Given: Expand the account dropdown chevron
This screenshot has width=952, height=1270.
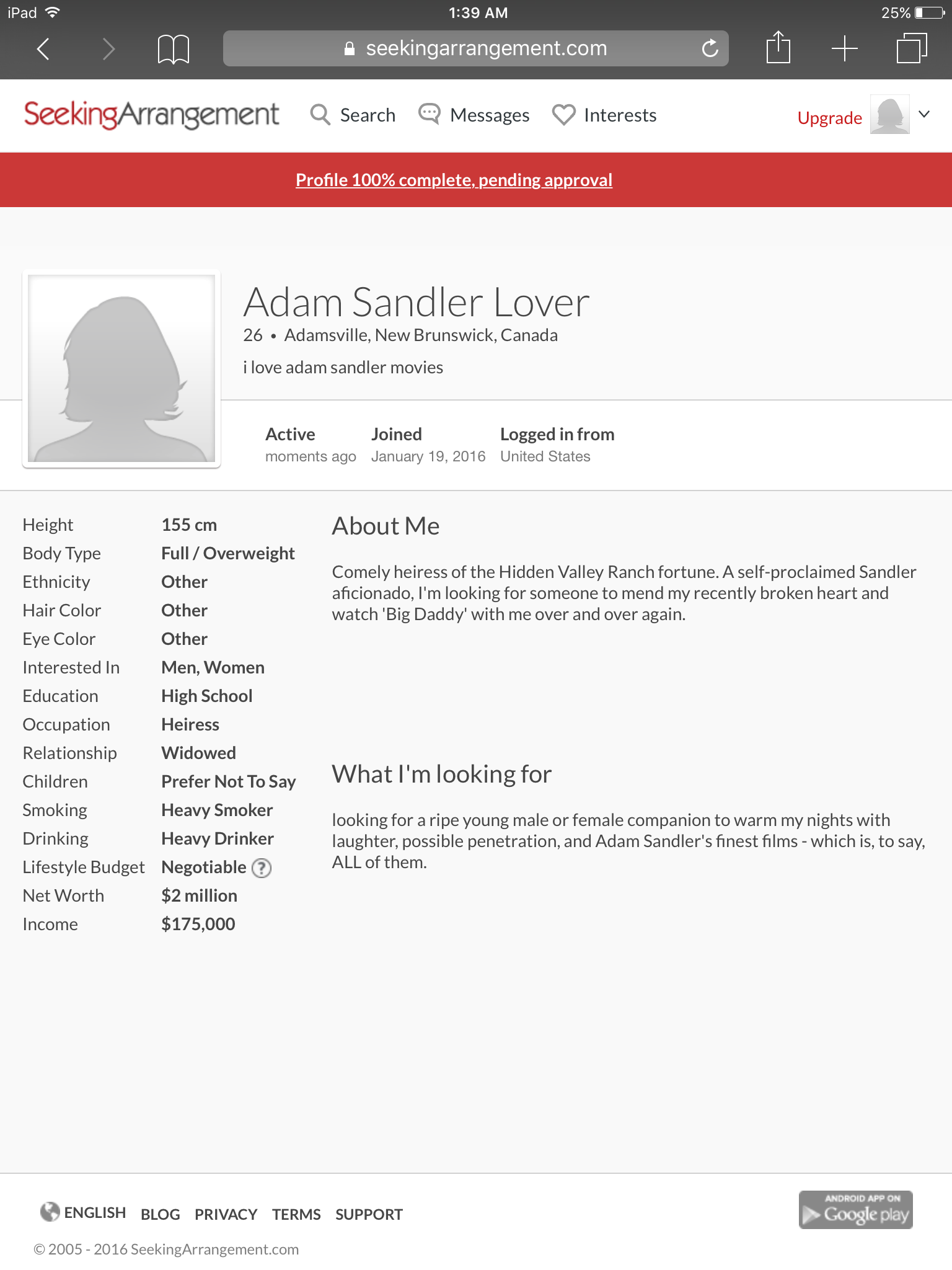Looking at the screenshot, I should pos(924,114).
